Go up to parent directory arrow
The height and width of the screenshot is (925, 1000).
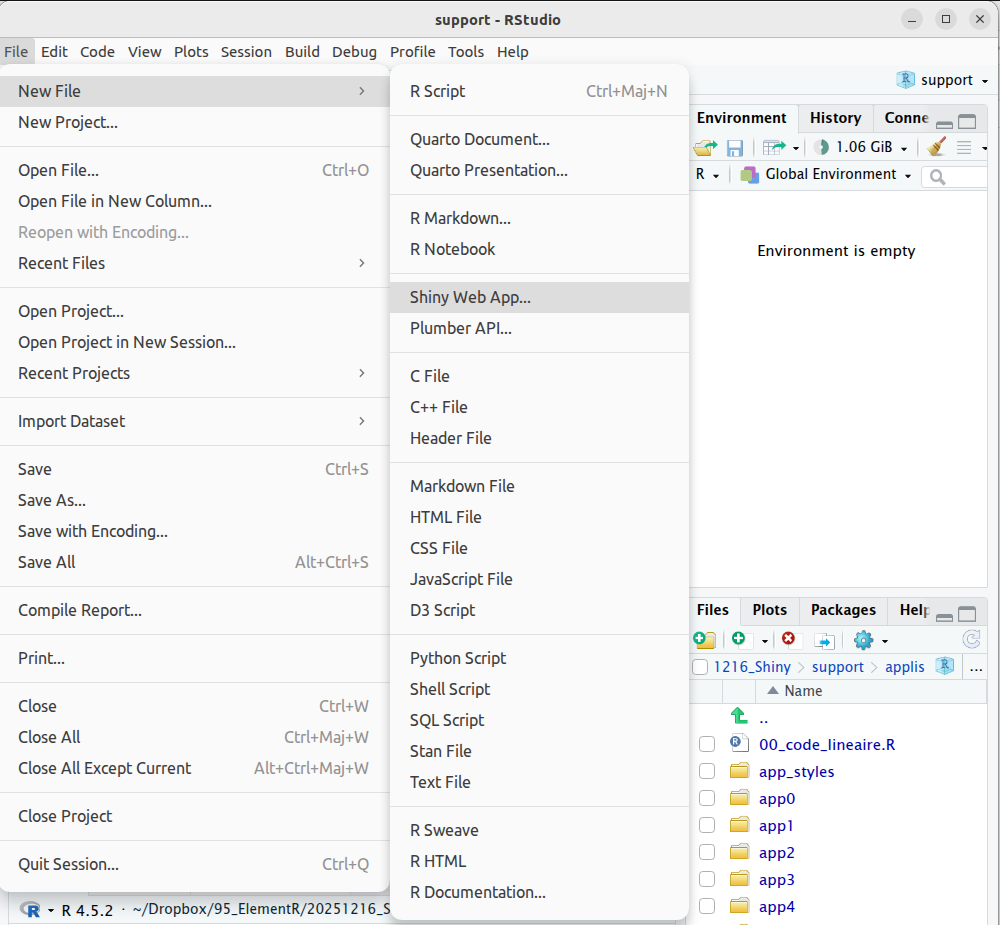pyautogui.click(x=739, y=716)
